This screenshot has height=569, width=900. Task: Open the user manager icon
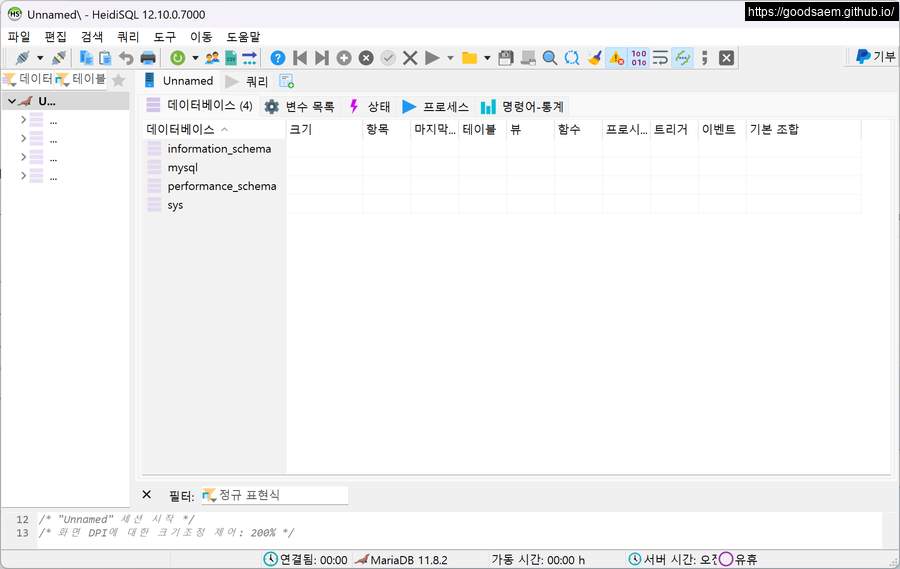pos(212,58)
